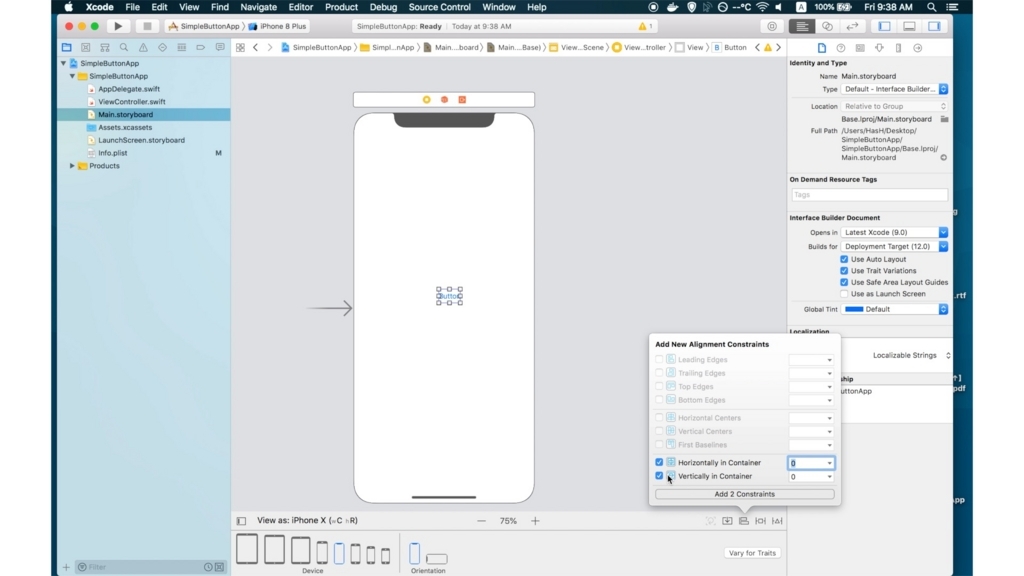
Task: Collapse the SimpleButtonApp project root
Action: pyautogui.click(x=63, y=63)
